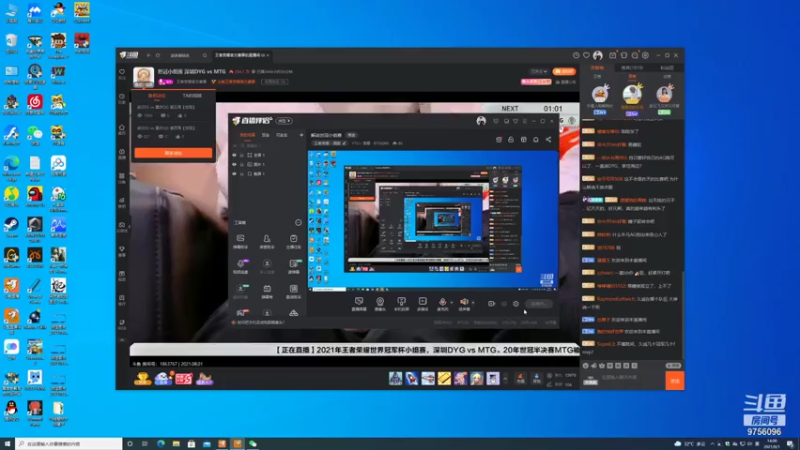Viewport: 800px width, 450px height.
Task: Click the speaker icon in the companion bottom bar
Action: (464, 302)
